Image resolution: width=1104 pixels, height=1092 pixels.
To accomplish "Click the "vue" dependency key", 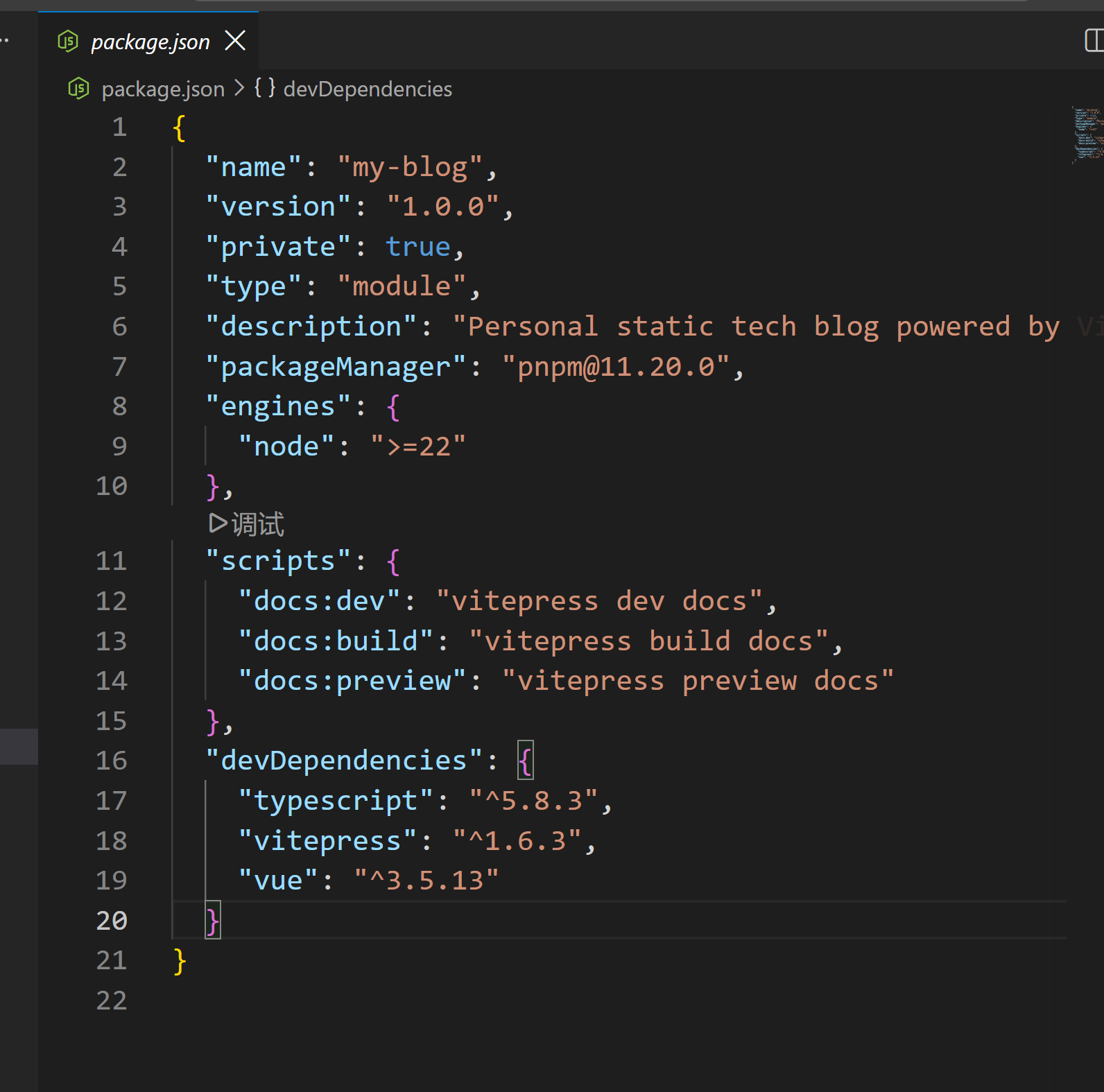I will tap(278, 881).
